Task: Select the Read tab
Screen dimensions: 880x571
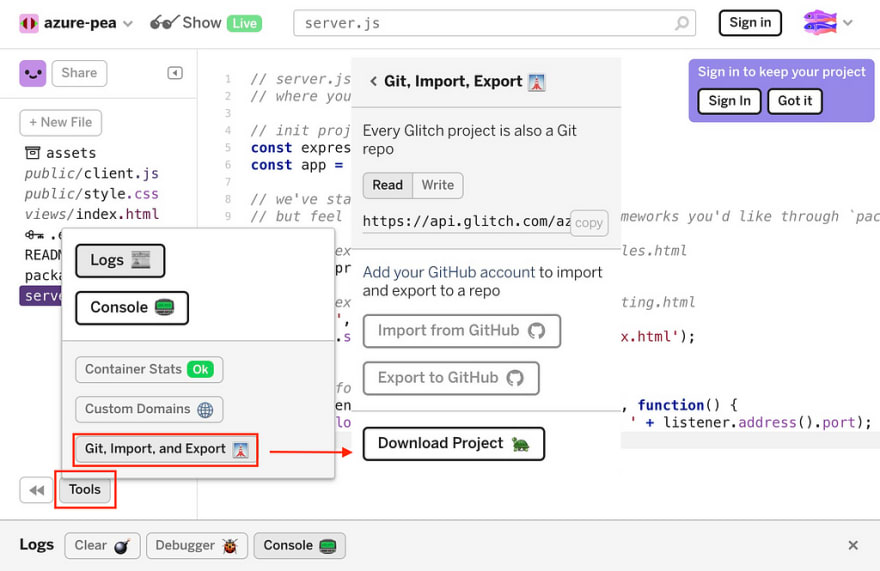Action: 388,185
